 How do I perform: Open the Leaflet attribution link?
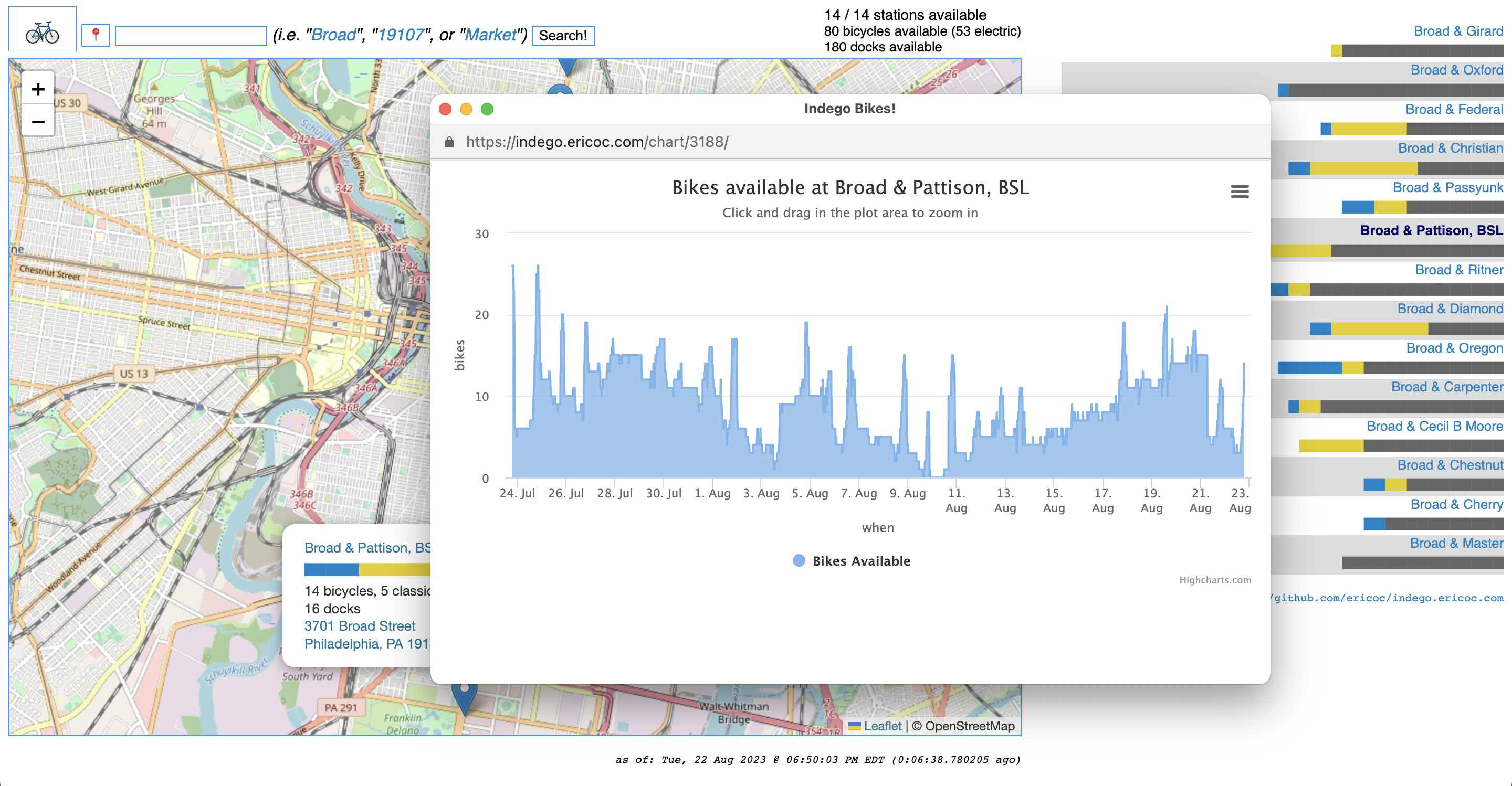pyautogui.click(x=881, y=726)
